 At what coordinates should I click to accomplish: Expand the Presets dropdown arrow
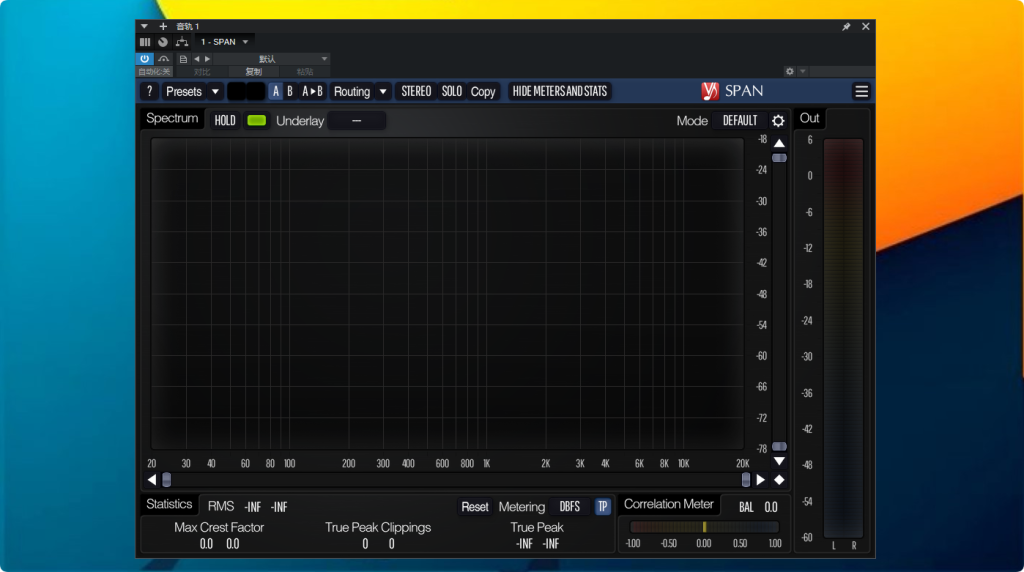[215, 91]
